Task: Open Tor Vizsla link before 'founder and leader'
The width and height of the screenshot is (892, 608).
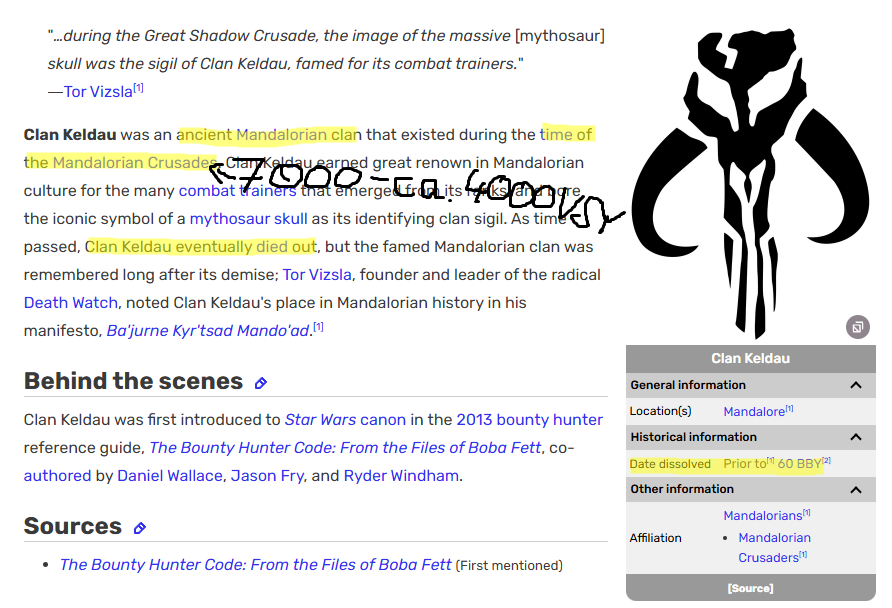Action: [317, 275]
